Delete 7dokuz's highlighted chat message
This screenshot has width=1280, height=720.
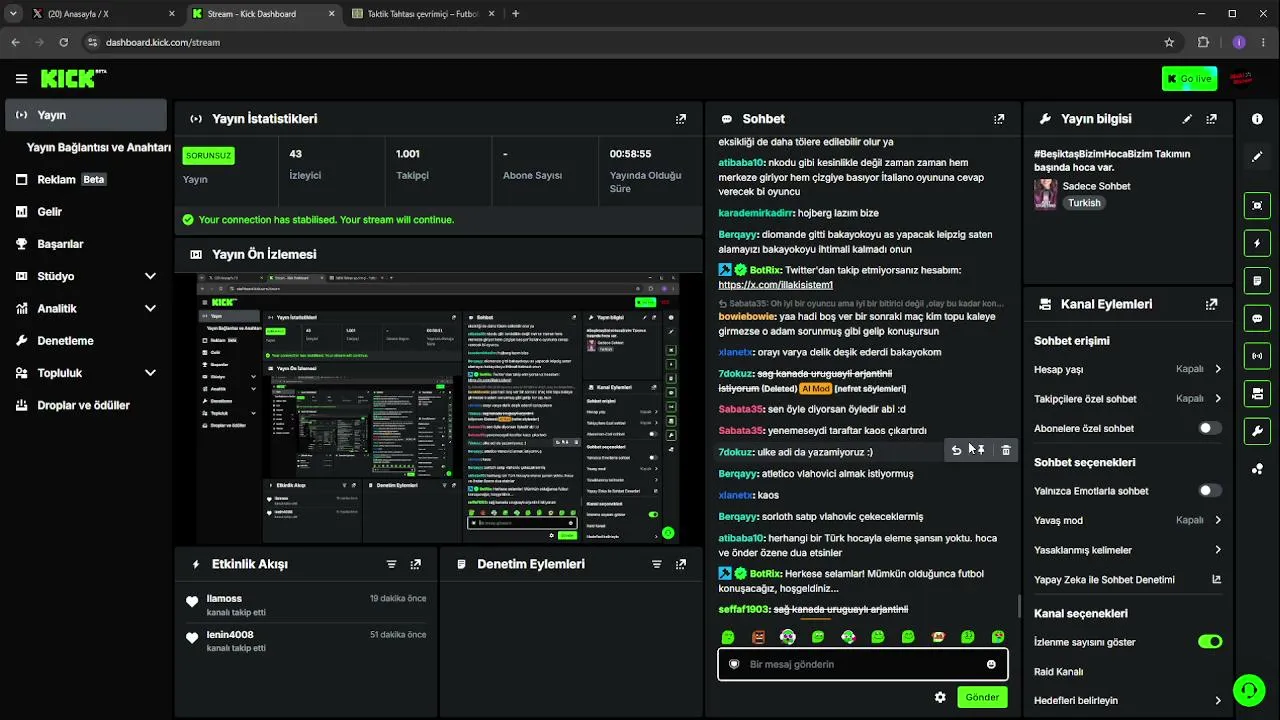(x=1006, y=451)
